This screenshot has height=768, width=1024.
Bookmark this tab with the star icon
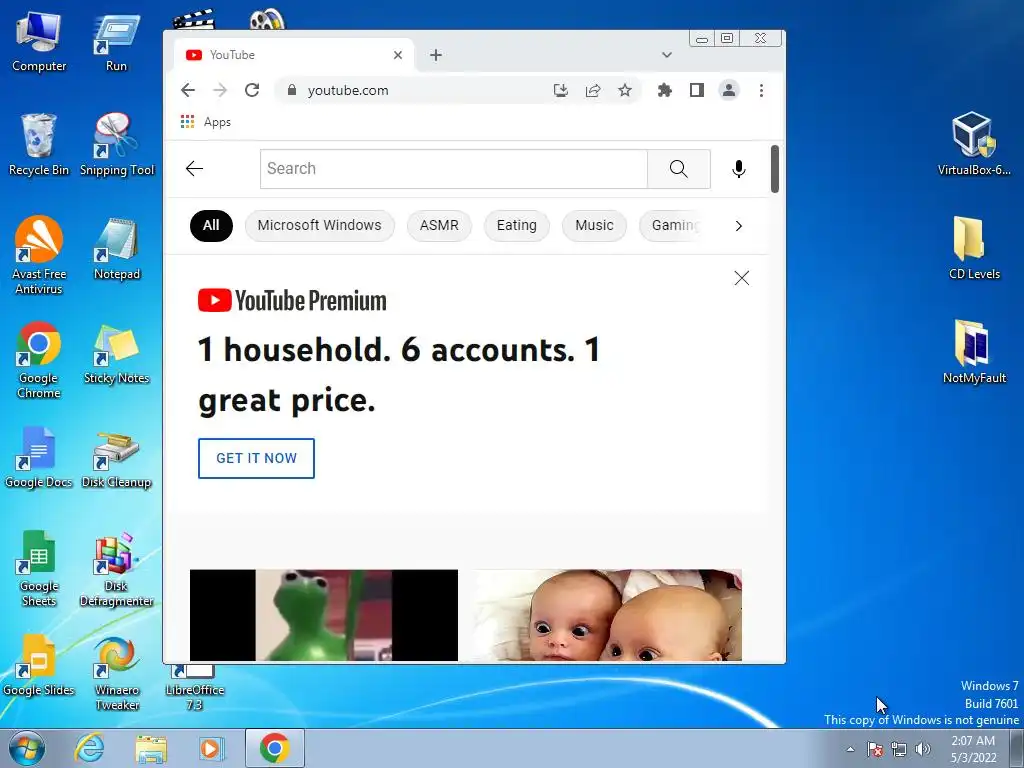(x=625, y=90)
